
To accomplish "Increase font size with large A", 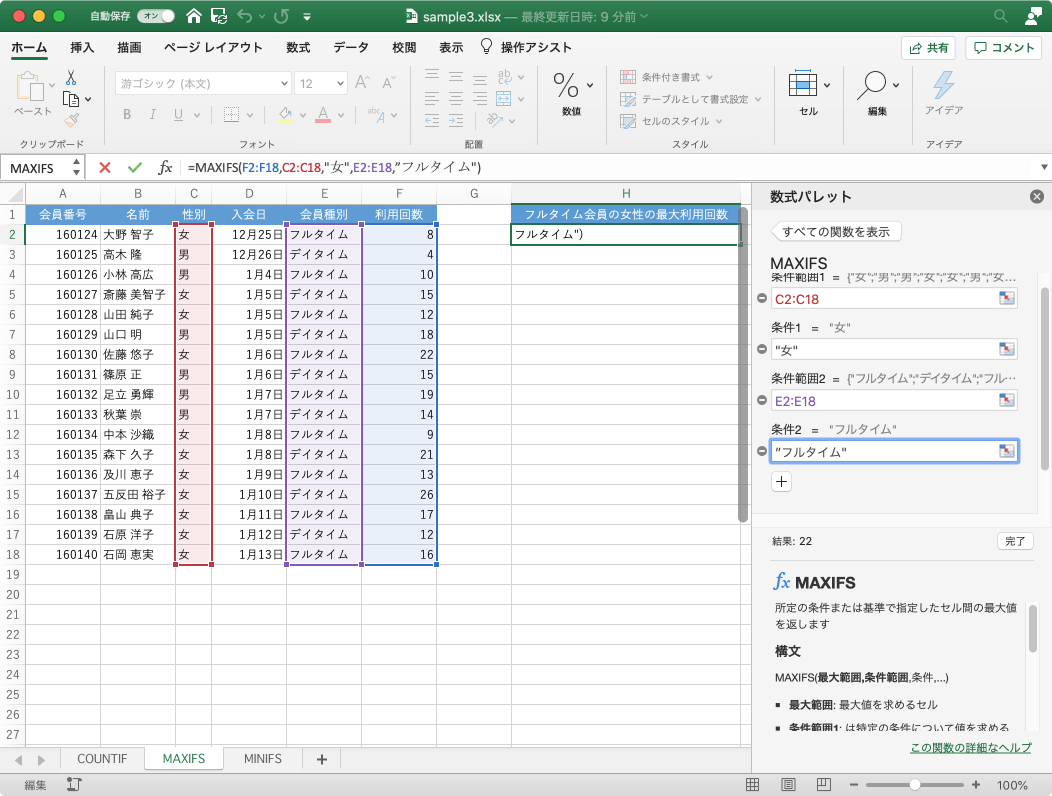I will pos(362,83).
